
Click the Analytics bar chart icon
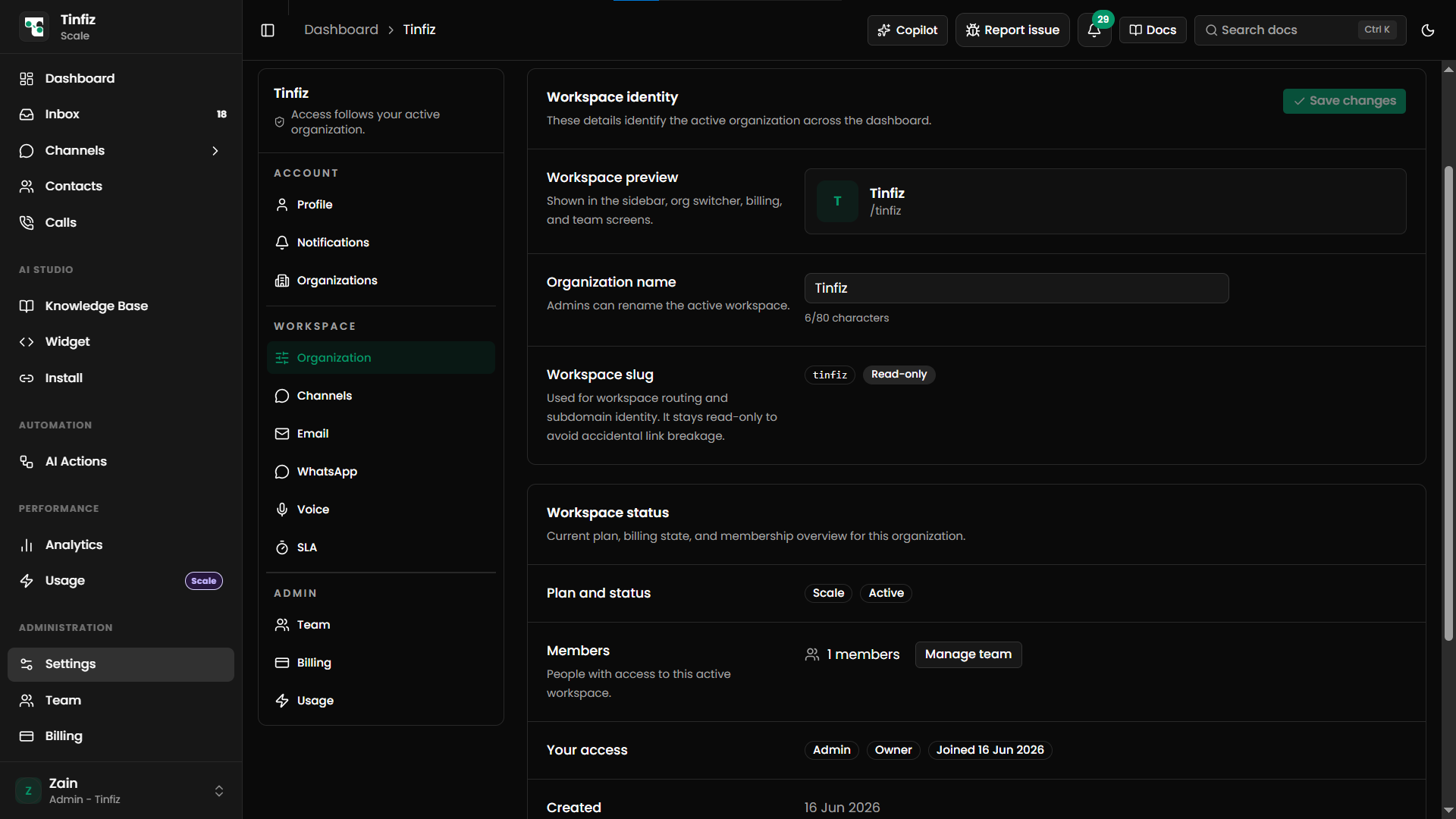pos(27,545)
